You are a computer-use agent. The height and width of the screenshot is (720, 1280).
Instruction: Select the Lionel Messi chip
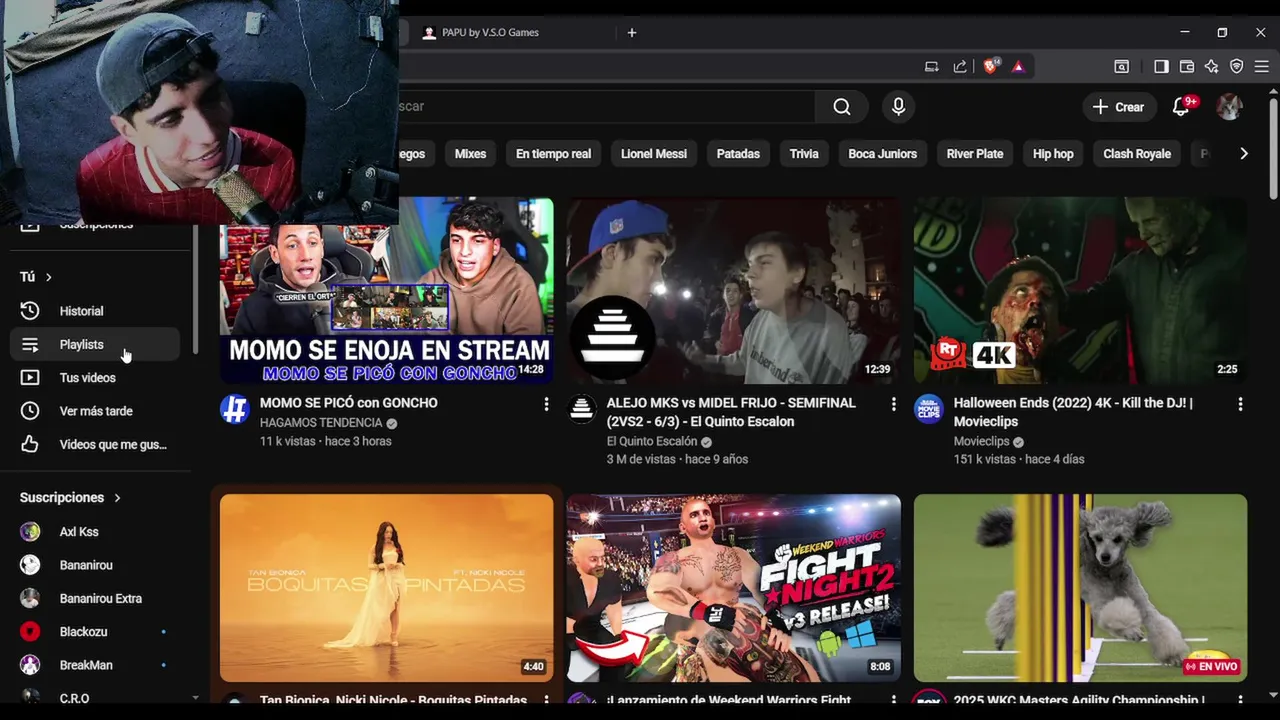pos(654,154)
